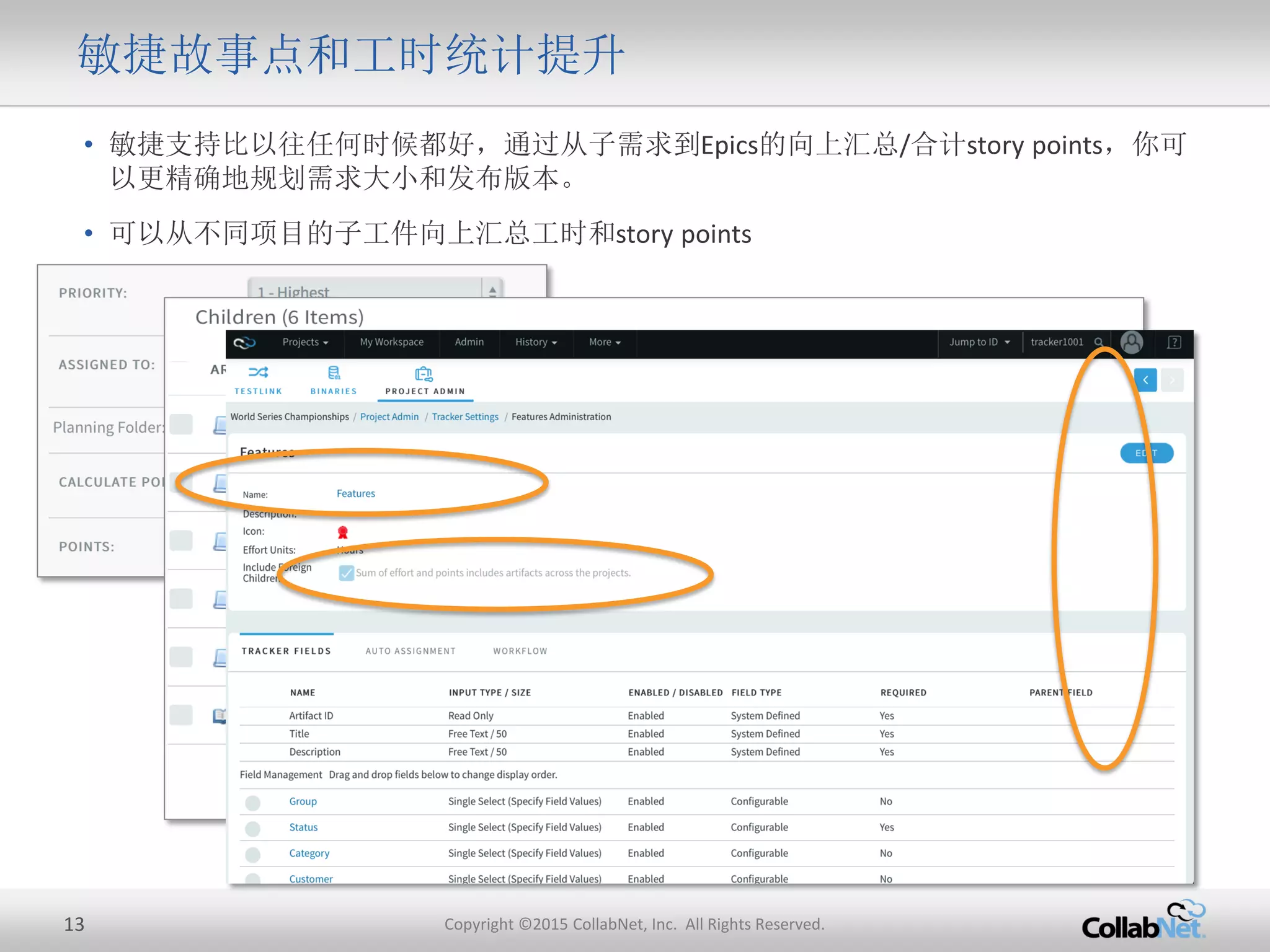
Task: Open the TestLink icon
Action: (x=258, y=372)
